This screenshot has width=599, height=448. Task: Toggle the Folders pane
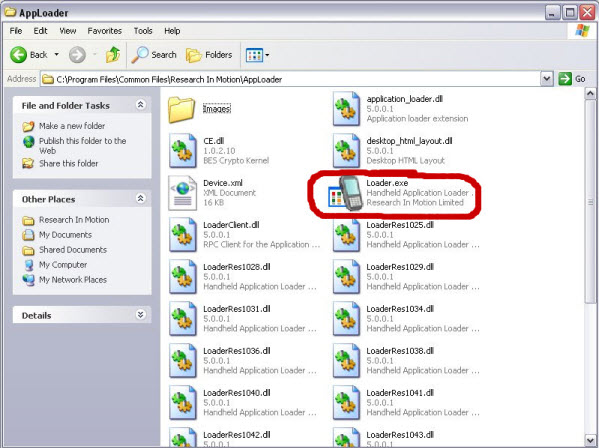tap(209, 55)
